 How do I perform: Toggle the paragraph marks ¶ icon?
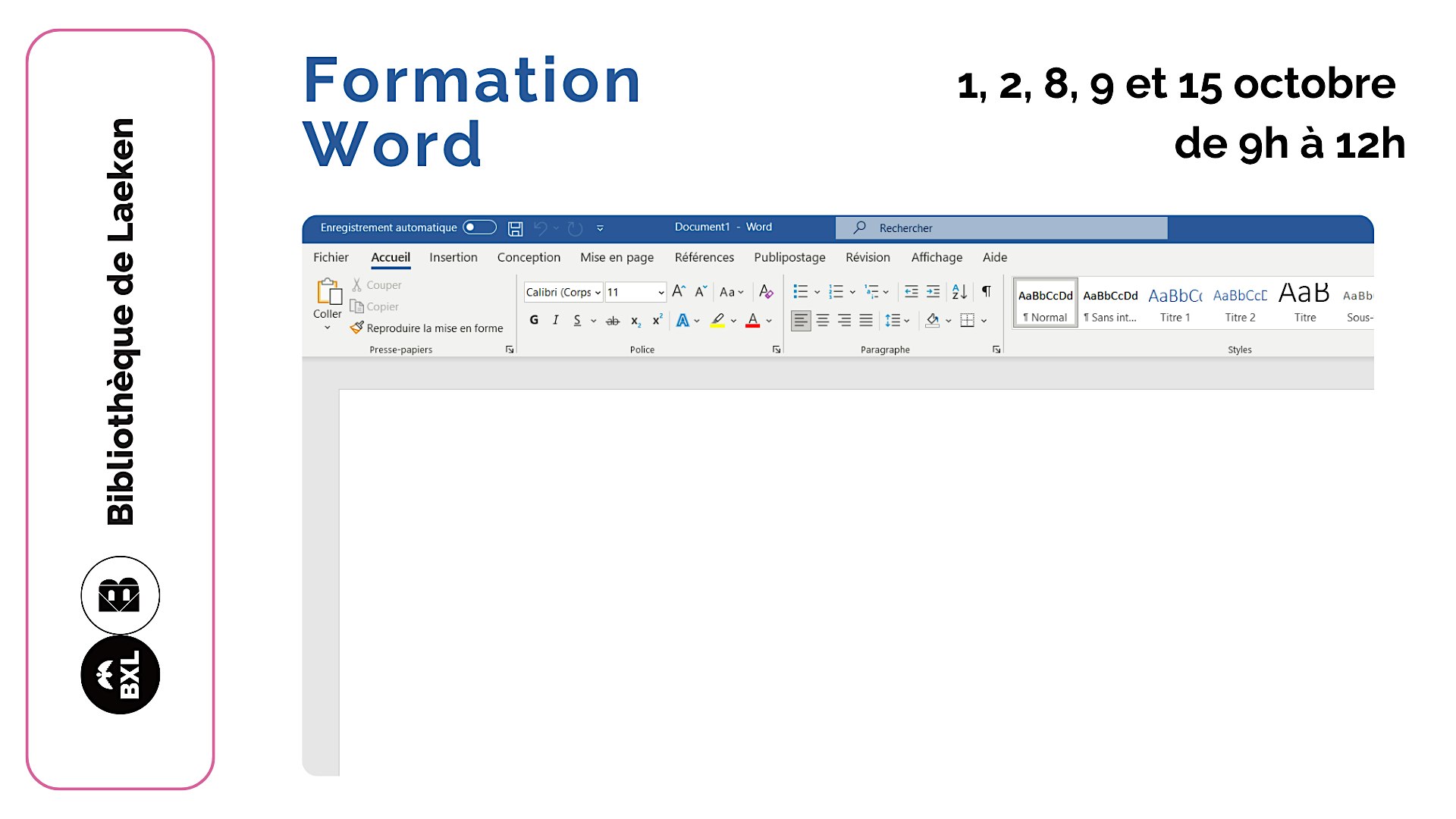pyautogui.click(x=987, y=291)
